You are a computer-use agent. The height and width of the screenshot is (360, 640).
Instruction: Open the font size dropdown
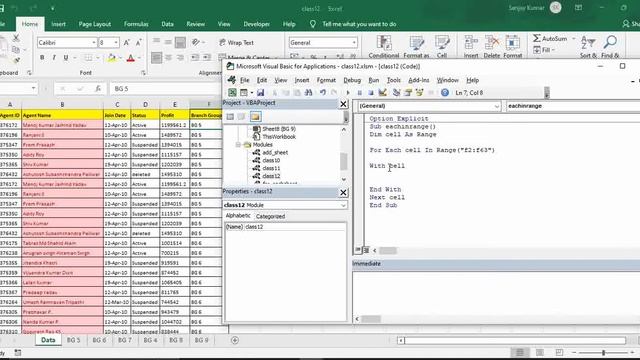(116, 42)
